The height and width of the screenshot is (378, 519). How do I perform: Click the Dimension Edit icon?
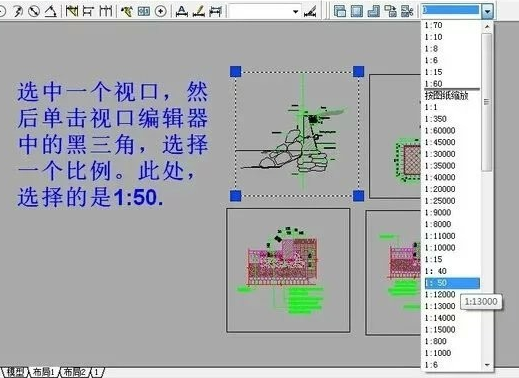(182, 11)
